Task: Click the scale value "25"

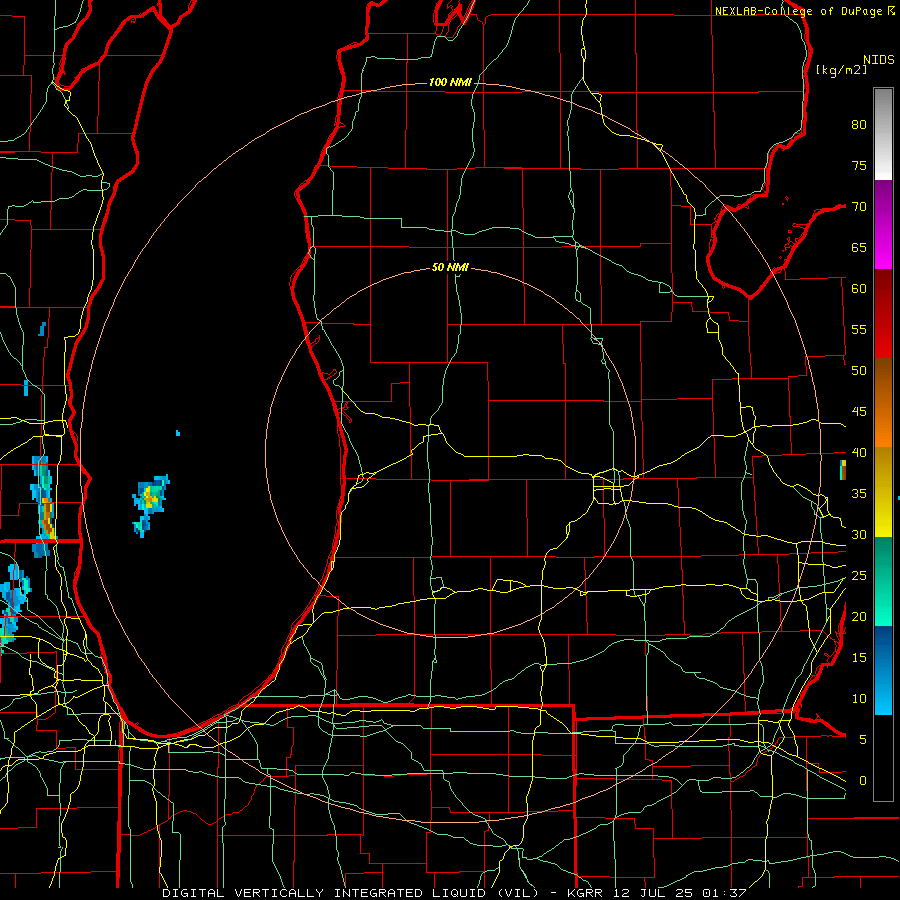Action: point(859,576)
